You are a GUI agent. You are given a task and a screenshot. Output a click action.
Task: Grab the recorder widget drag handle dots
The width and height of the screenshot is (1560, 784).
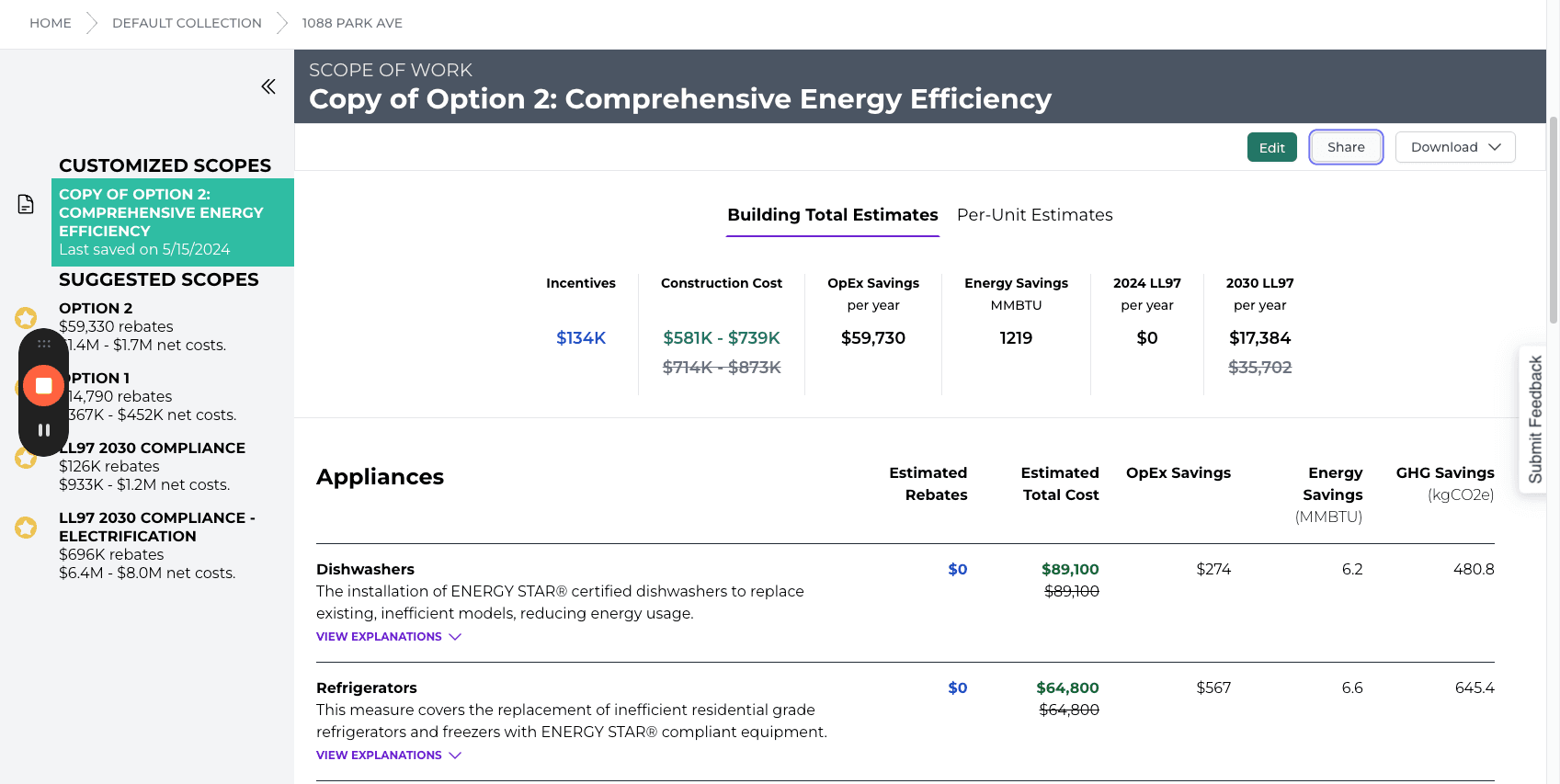click(43, 344)
